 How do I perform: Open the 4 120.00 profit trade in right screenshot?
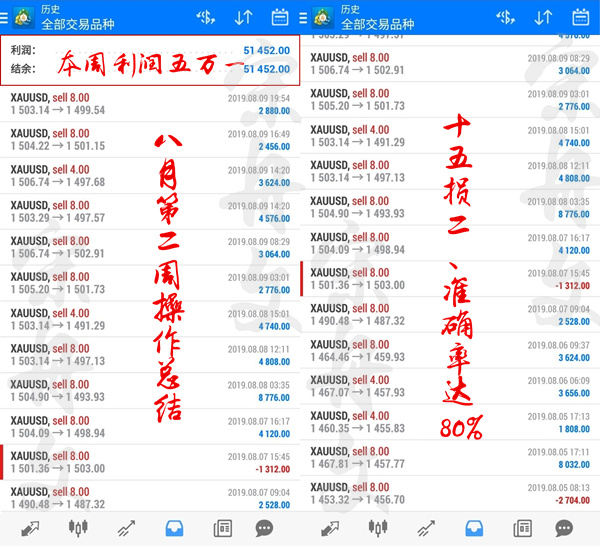pyautogui.click(x=450, y=243)
